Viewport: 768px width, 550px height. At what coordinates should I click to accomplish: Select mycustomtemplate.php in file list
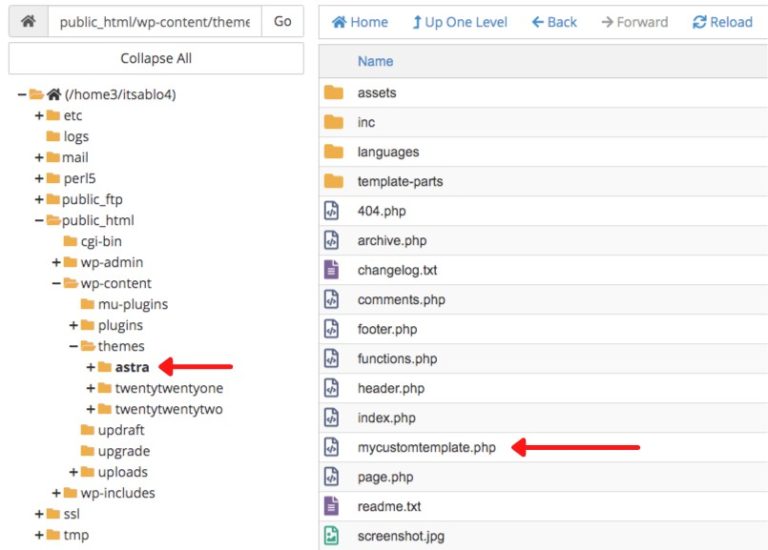click(x=426, y=448)
